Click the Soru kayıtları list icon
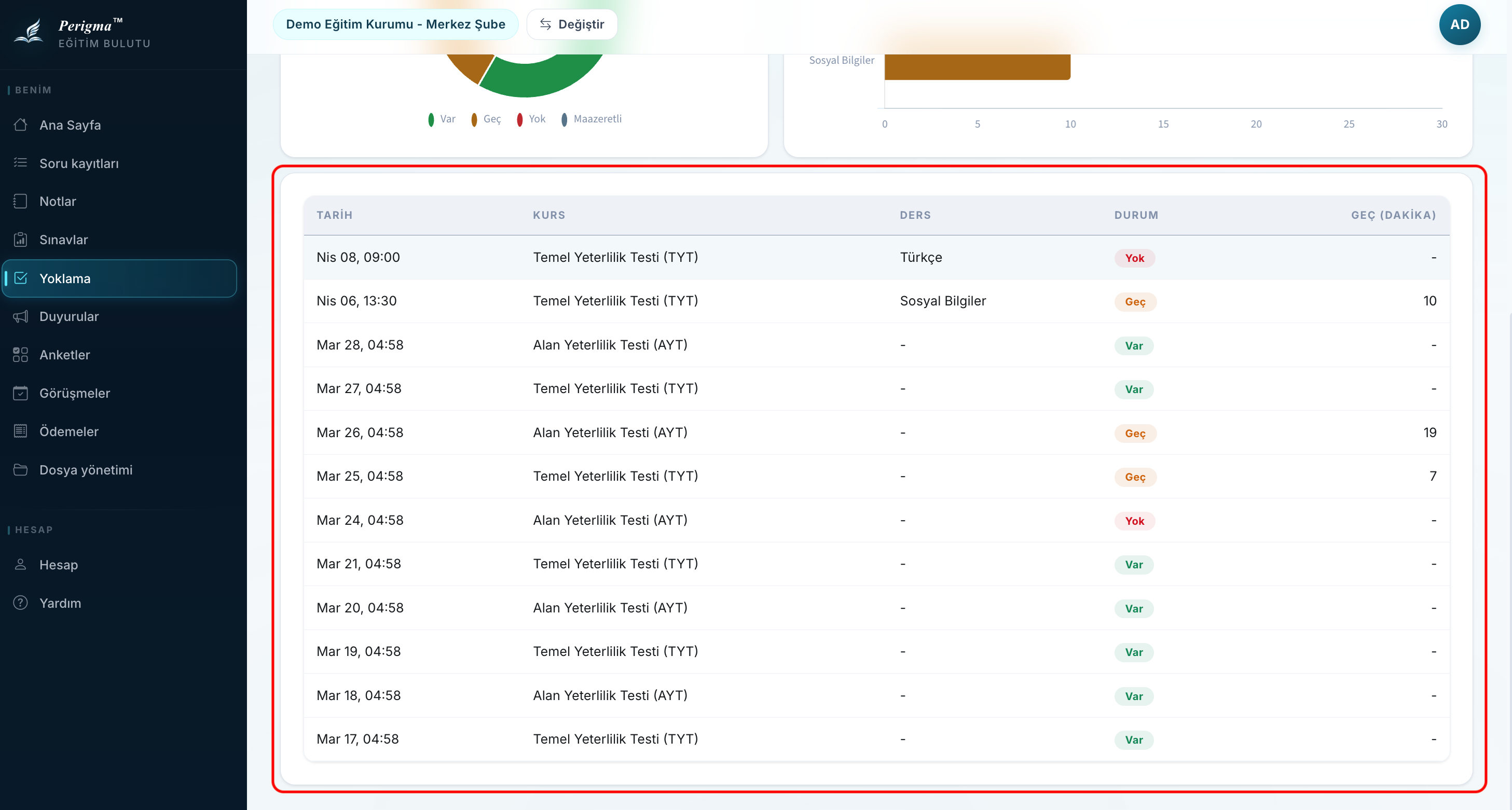The width and height of the screenshot is (1512, 810). pos(21,163)
